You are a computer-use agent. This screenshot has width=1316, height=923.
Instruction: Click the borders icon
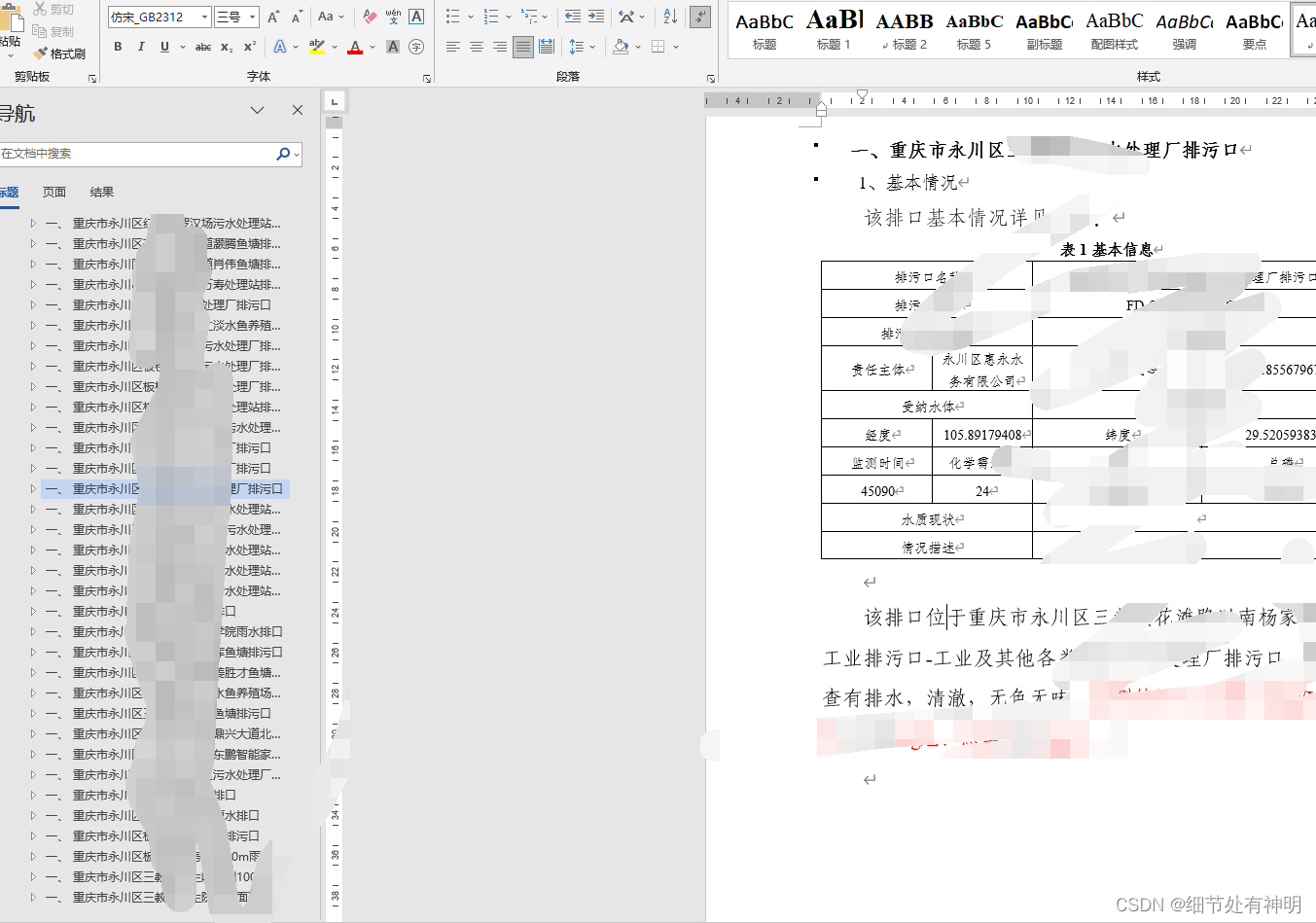658,46
